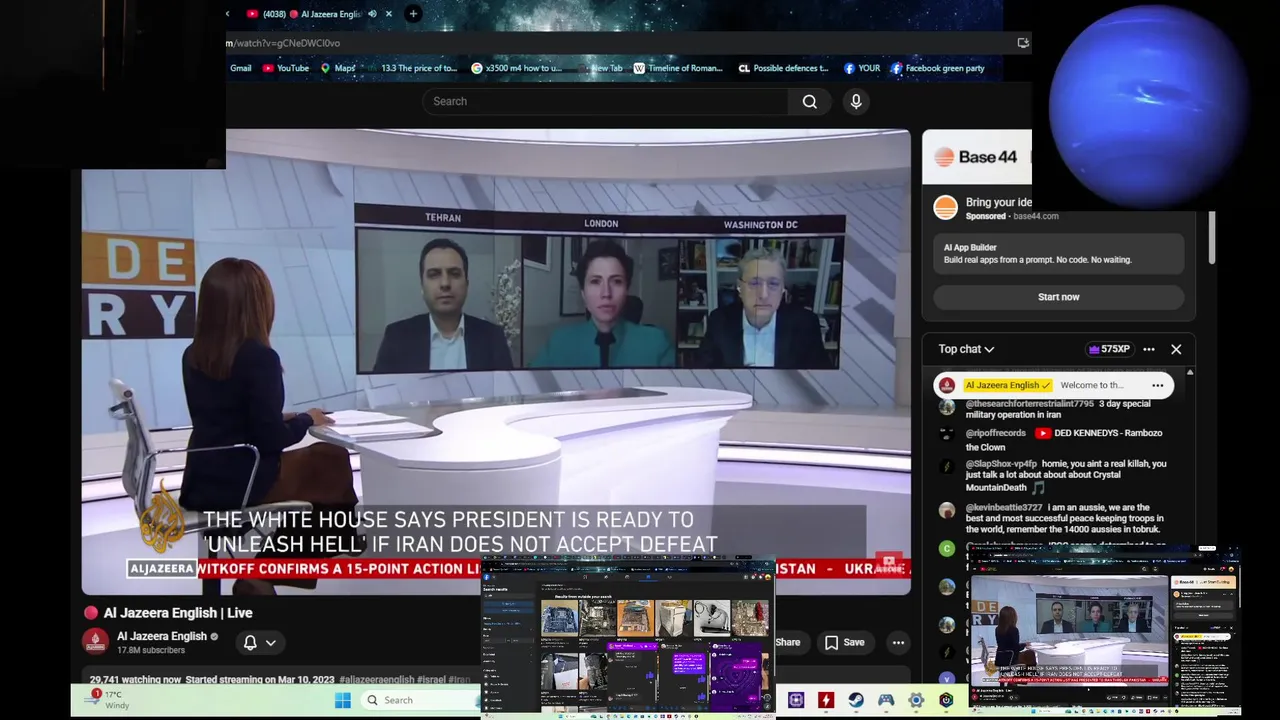
Task: Close the Al Jazeera English tab
Action: (x=389, y=14)
